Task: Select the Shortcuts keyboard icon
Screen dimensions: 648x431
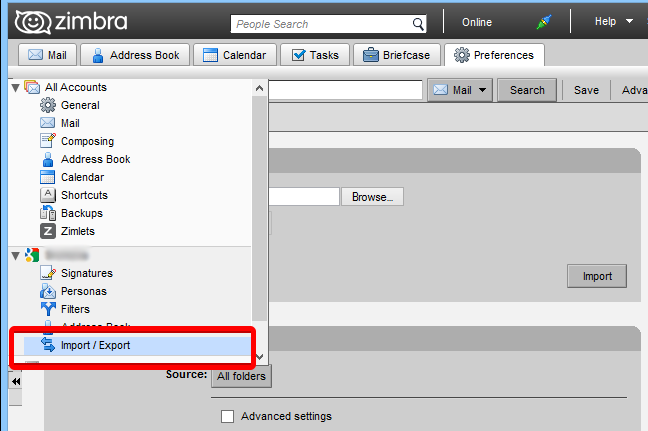Action: pos(48,195)
